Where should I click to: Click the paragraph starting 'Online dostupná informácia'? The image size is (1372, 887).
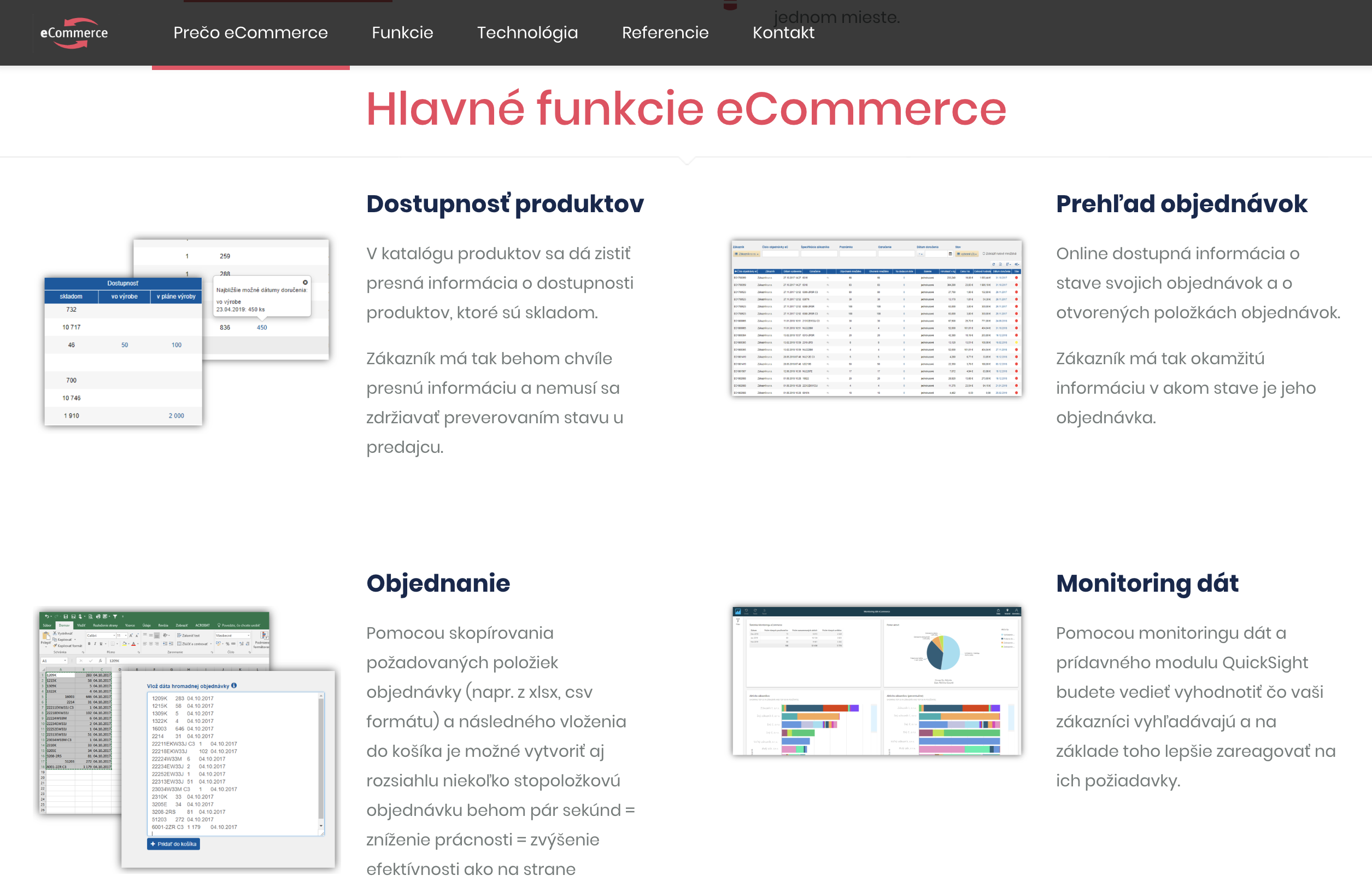click(x=1198, y=283)
